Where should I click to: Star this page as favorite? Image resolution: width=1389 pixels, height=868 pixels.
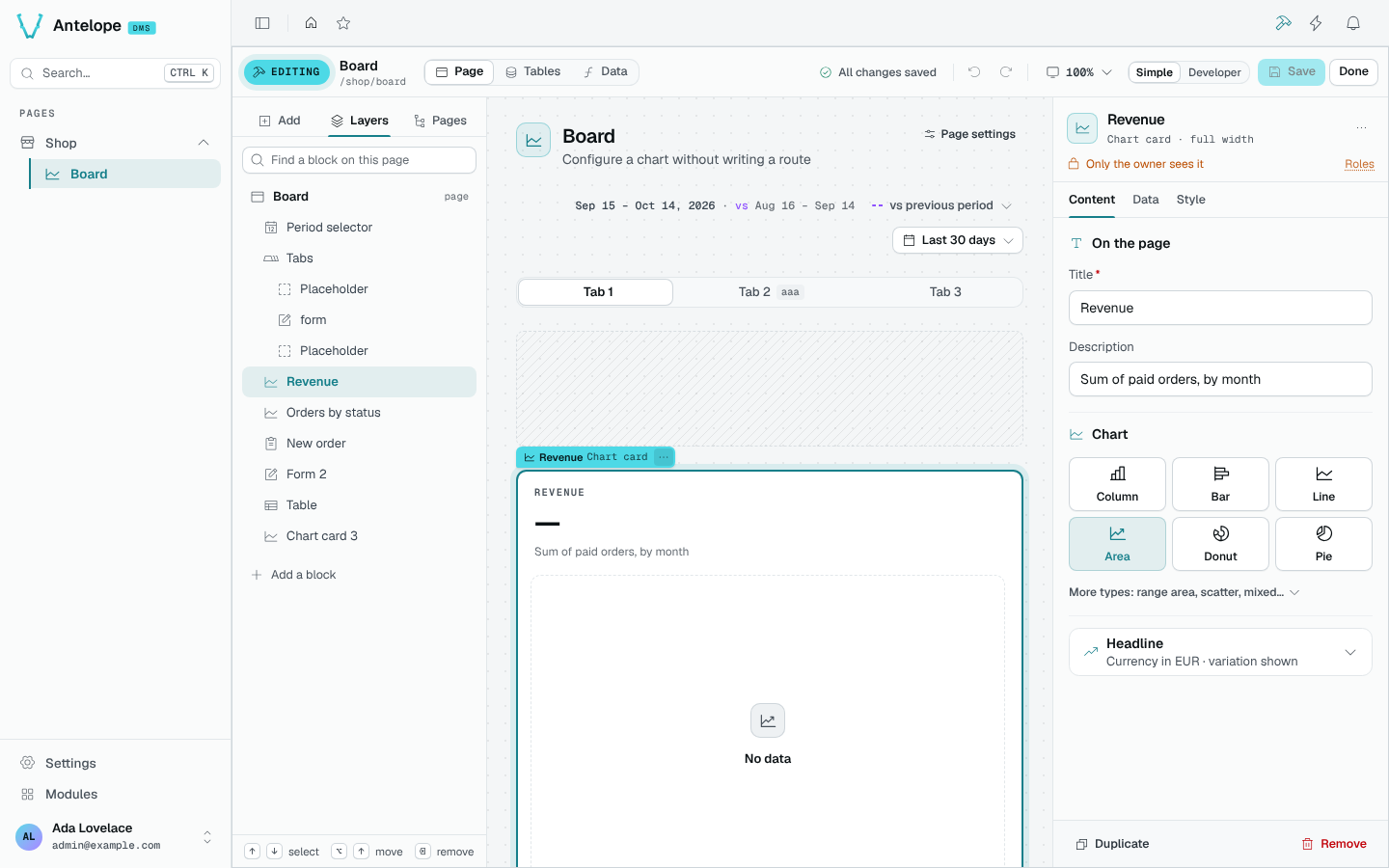[x=343, y=23]
